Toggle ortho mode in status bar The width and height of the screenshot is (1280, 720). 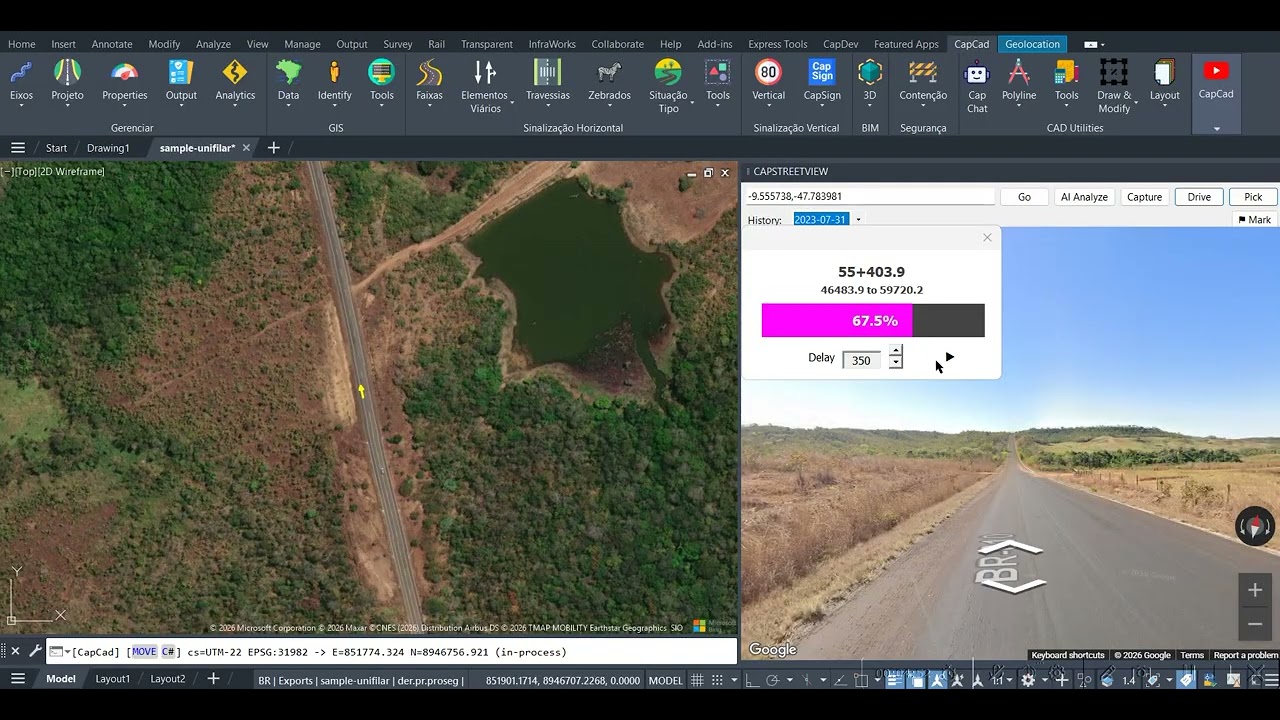(x=752, y=680)
